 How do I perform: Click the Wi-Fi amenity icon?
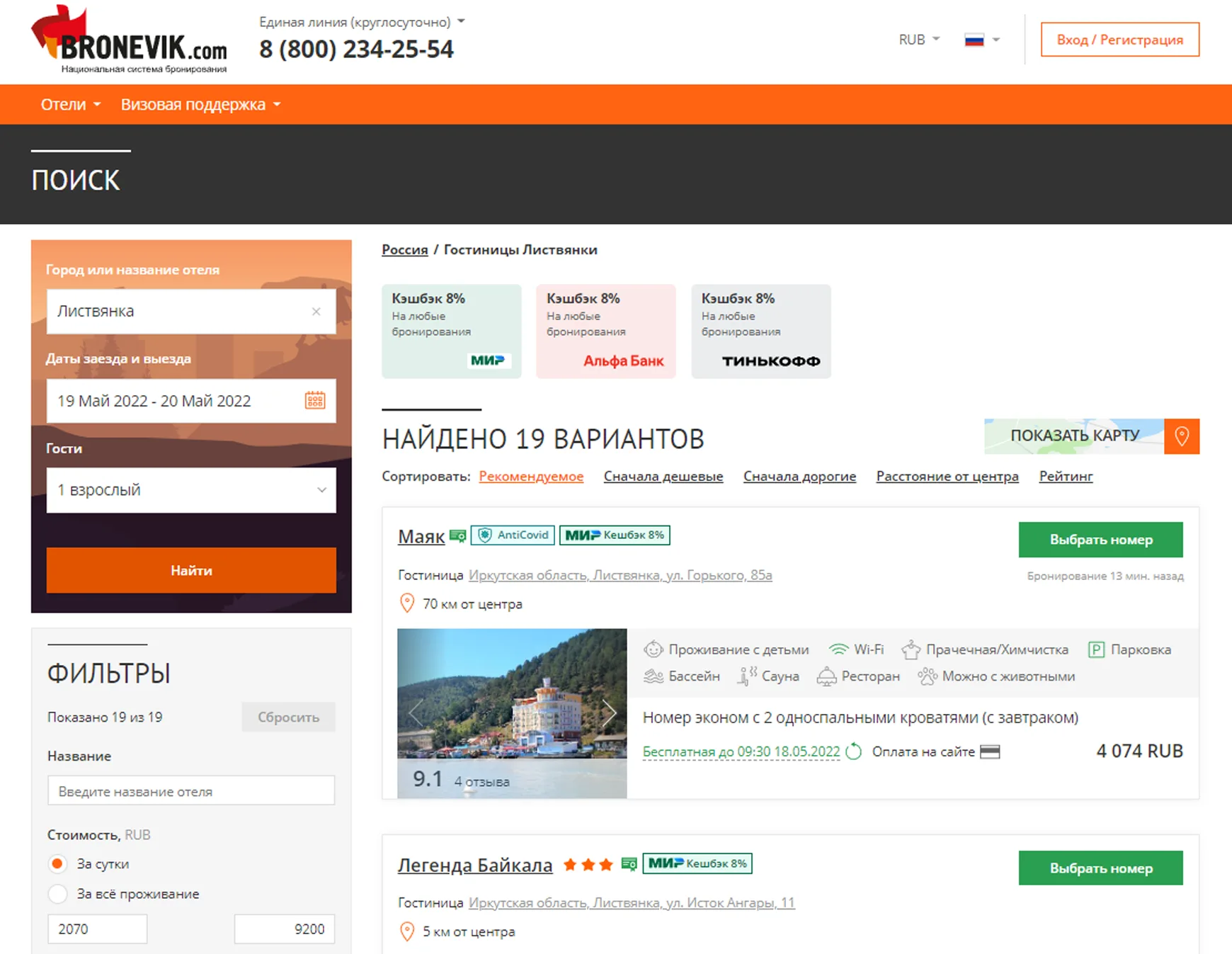pos(838,649)
